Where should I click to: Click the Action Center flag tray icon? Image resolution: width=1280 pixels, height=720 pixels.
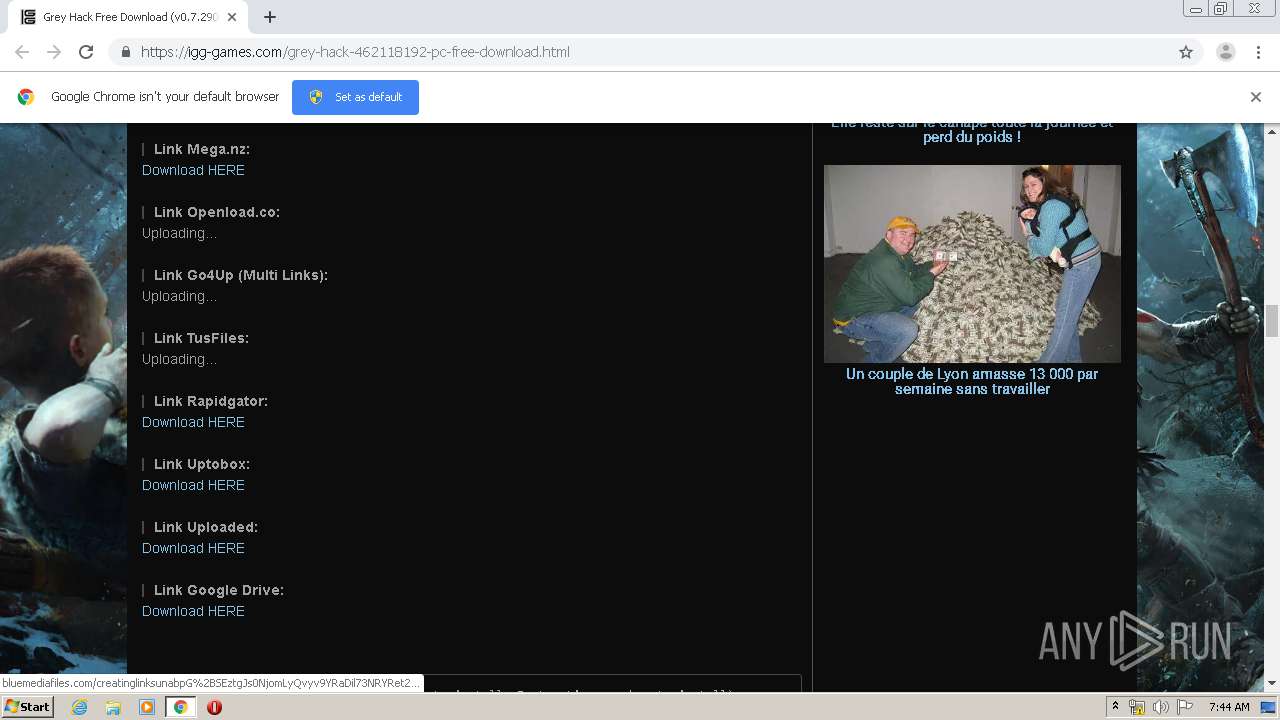click(x=1185, y=707)
